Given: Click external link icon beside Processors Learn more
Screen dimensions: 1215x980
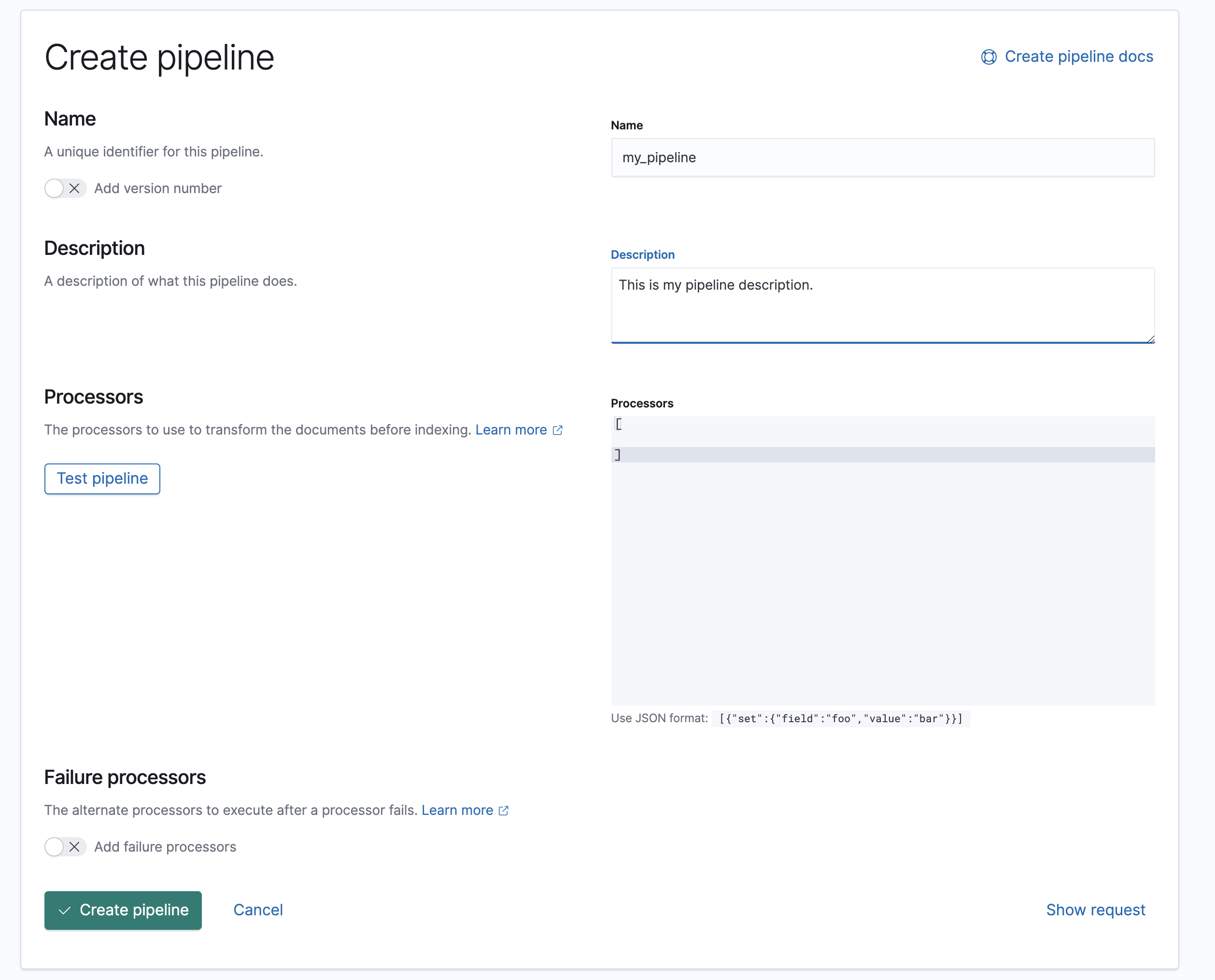Looking at the screenshot, I should [x=558, y=431].
